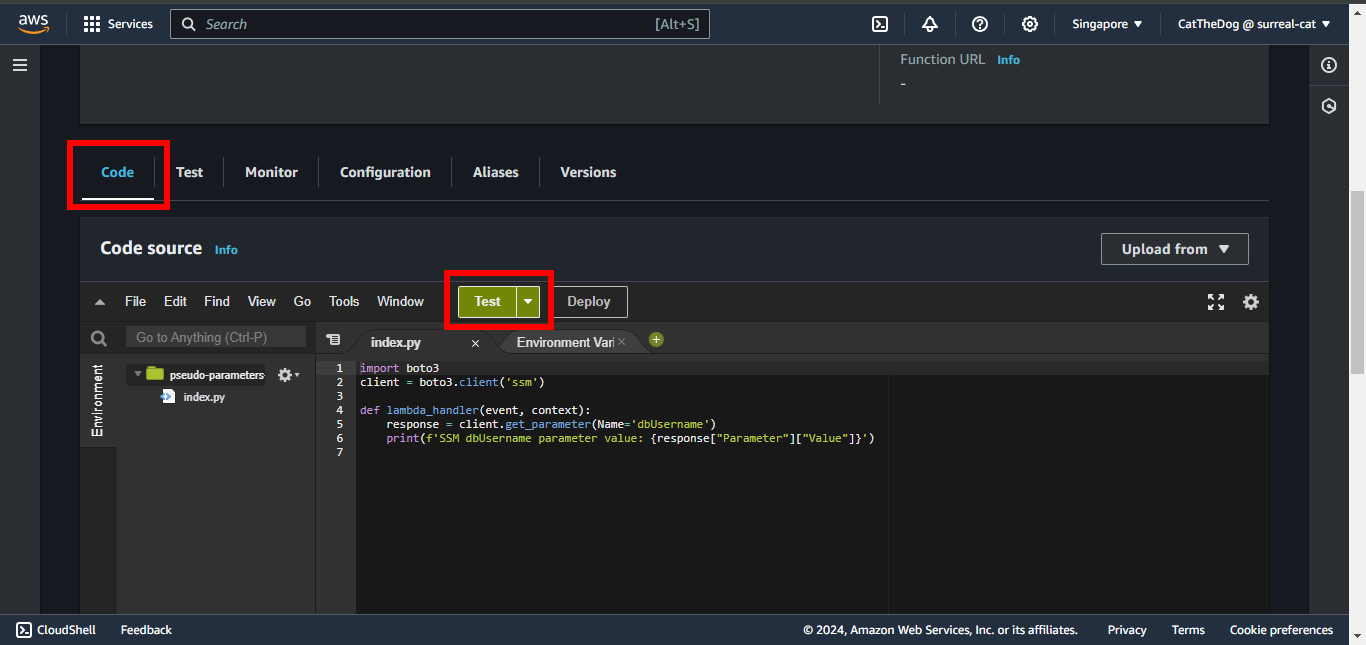Open the hamburger side navigation menu
1366x645 pixels.
(20, 65)
